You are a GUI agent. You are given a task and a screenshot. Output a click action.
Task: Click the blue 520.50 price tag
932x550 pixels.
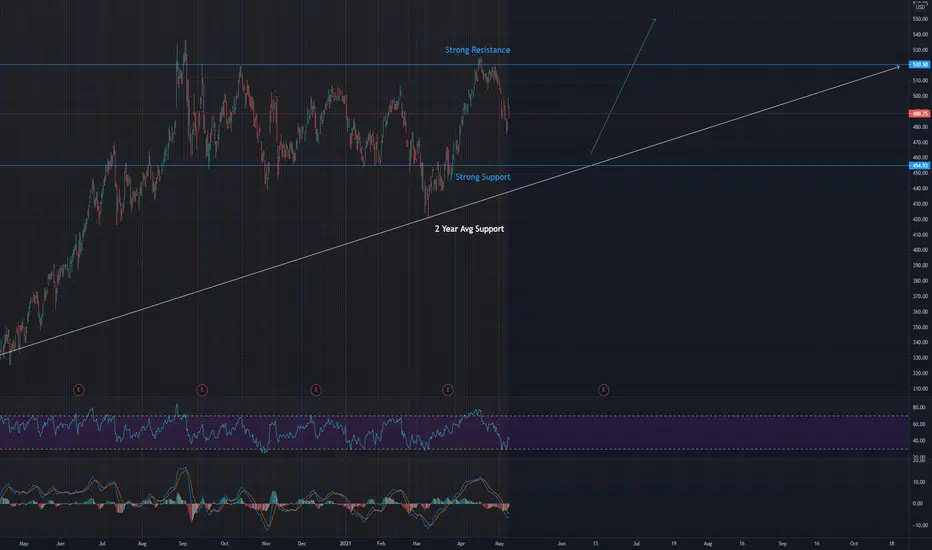pos(920,64)
